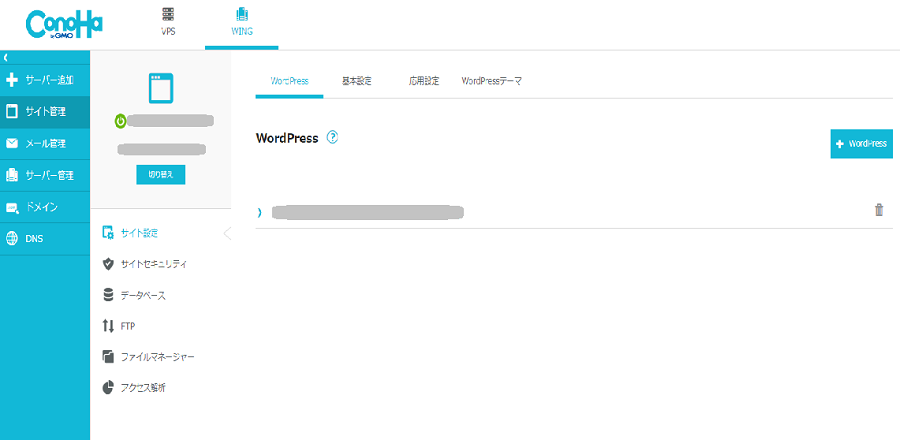
Task: Click the green power status icon
Action: (120, 120)
